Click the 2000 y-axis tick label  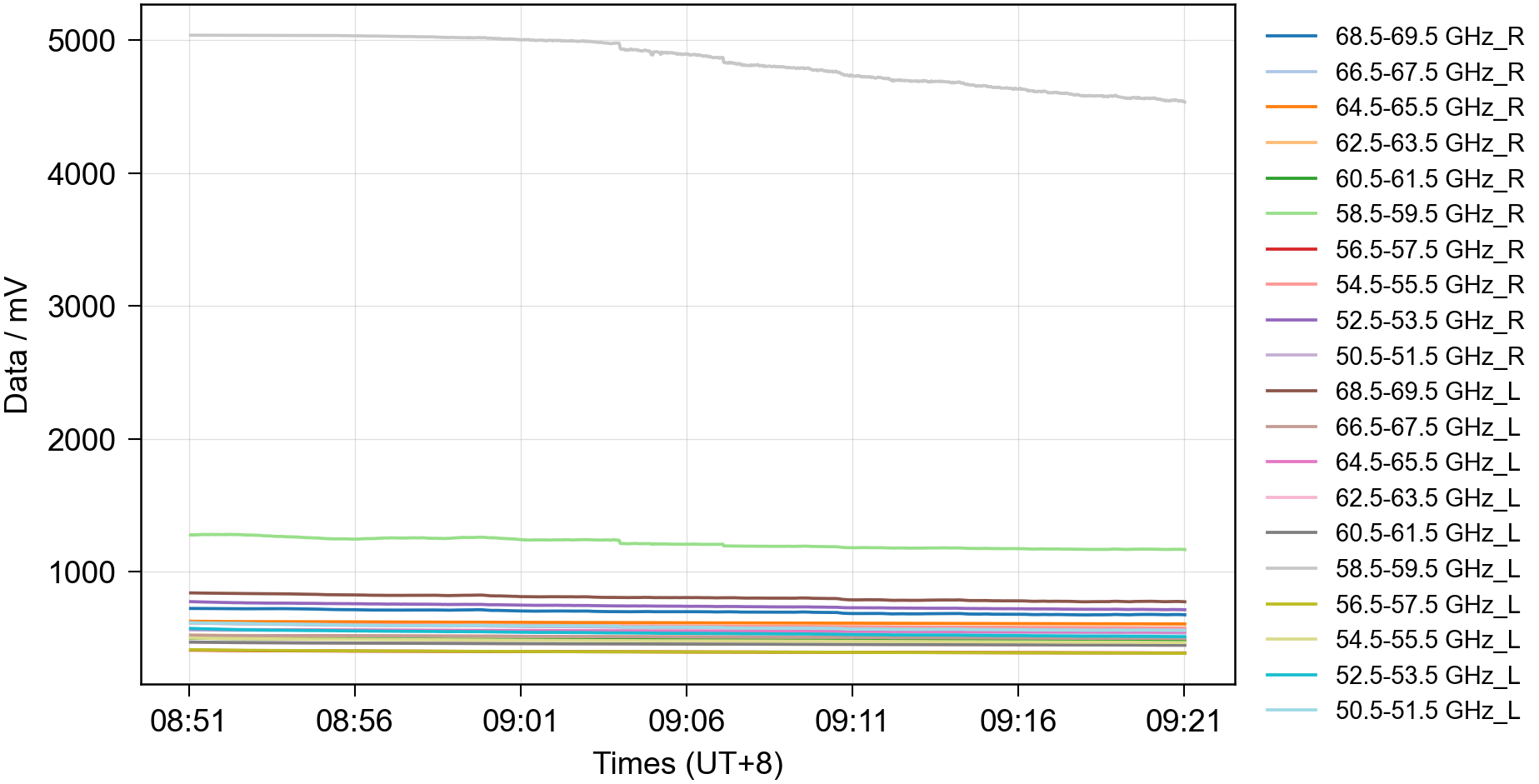82,440
